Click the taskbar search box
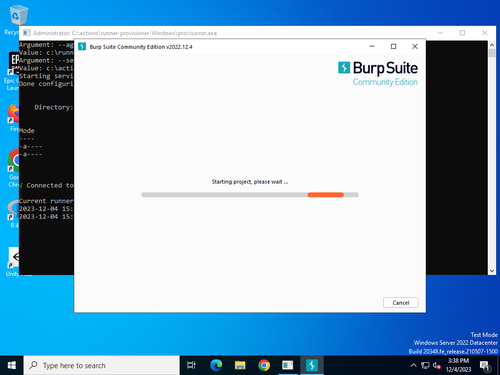 point(101,366)
